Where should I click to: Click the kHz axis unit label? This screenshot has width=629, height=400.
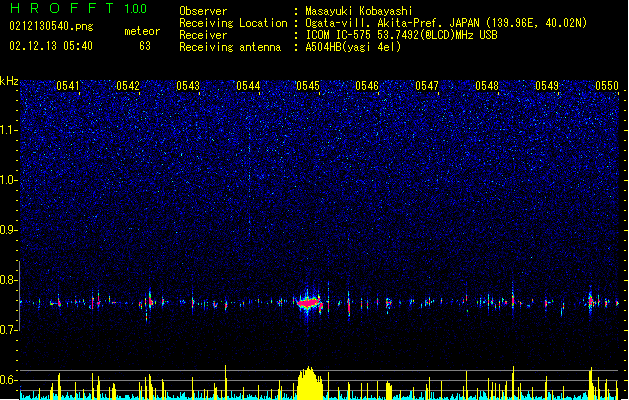[x=9, y=81]
